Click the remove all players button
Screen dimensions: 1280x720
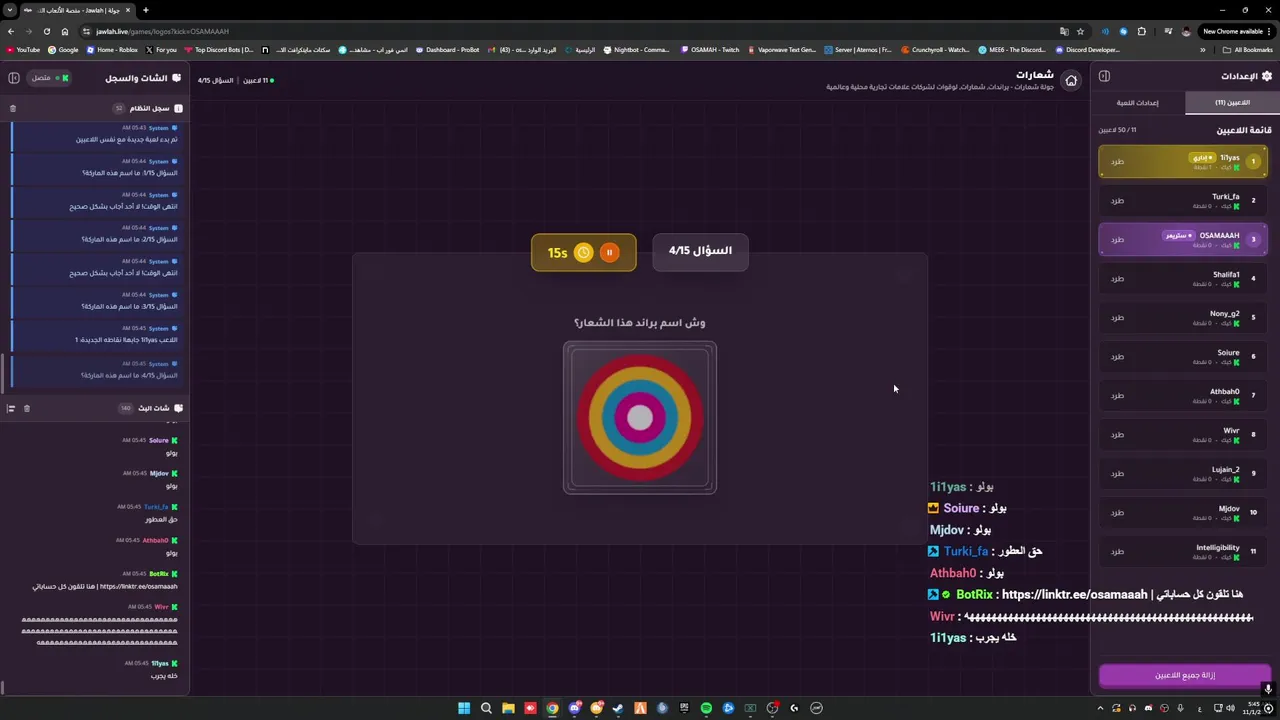1185,675
